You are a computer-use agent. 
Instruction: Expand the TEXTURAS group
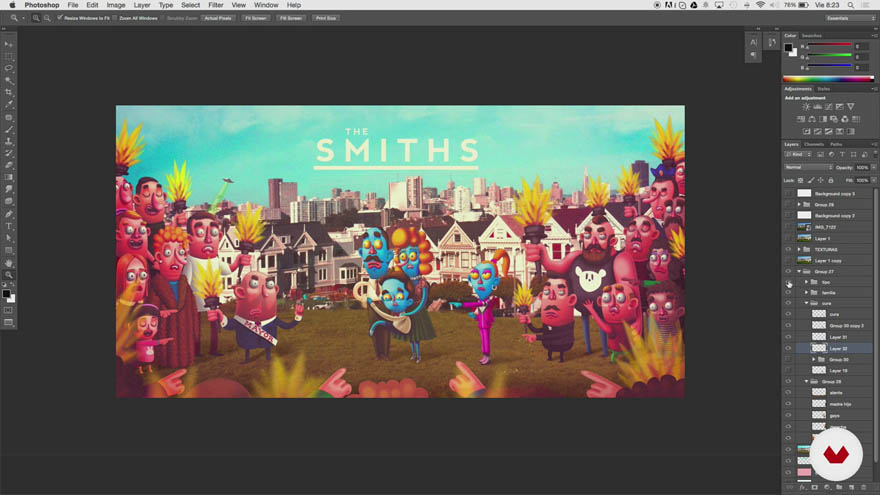coord(799,249)
